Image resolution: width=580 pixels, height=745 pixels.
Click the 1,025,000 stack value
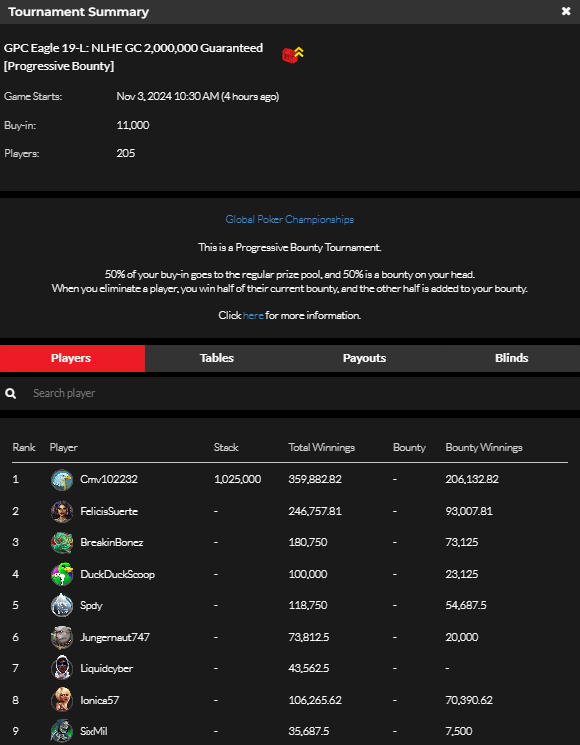238,479
